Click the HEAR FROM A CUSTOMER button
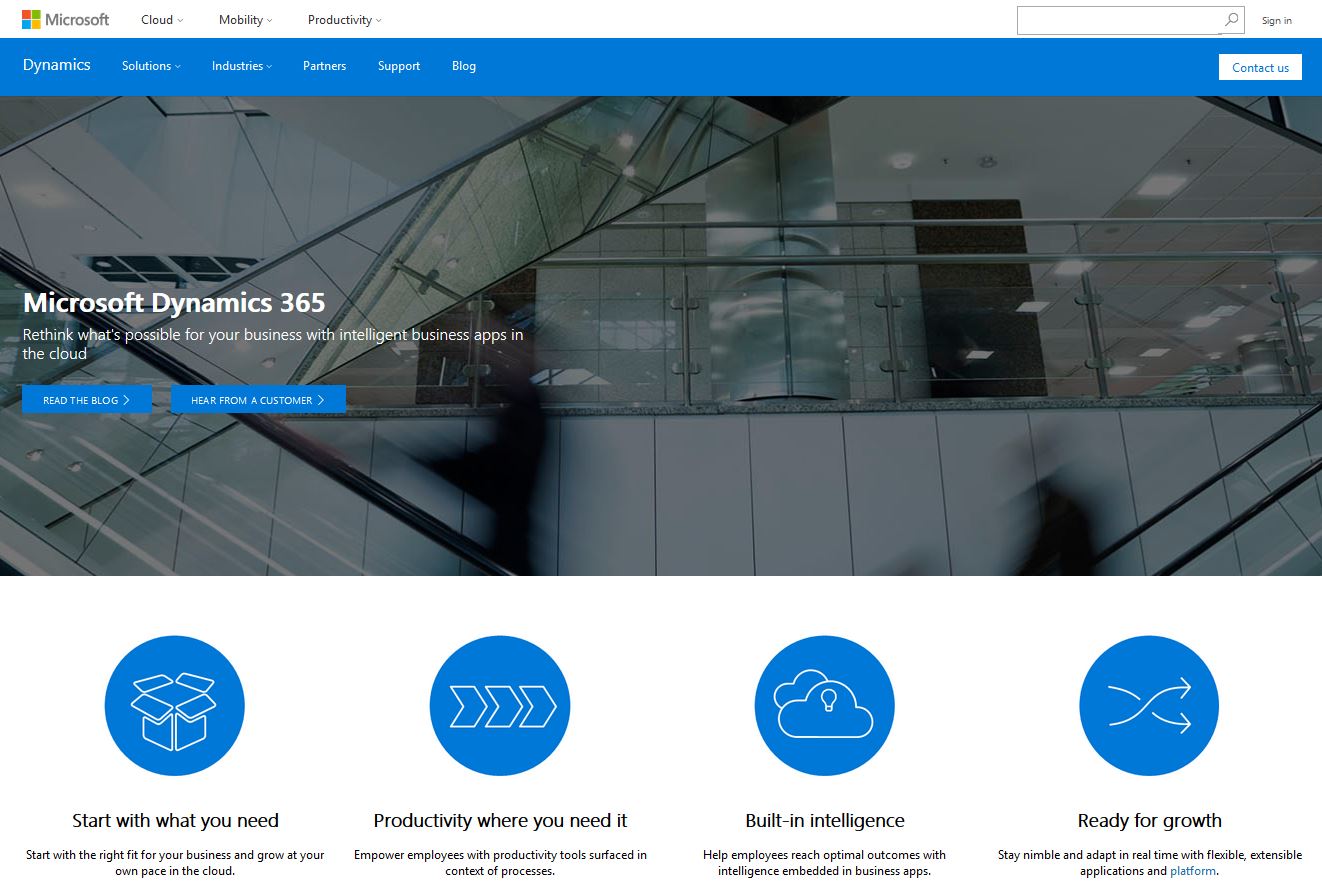Image resolution: width=1322 pixels, height=895 pixels. pos(258,400)
